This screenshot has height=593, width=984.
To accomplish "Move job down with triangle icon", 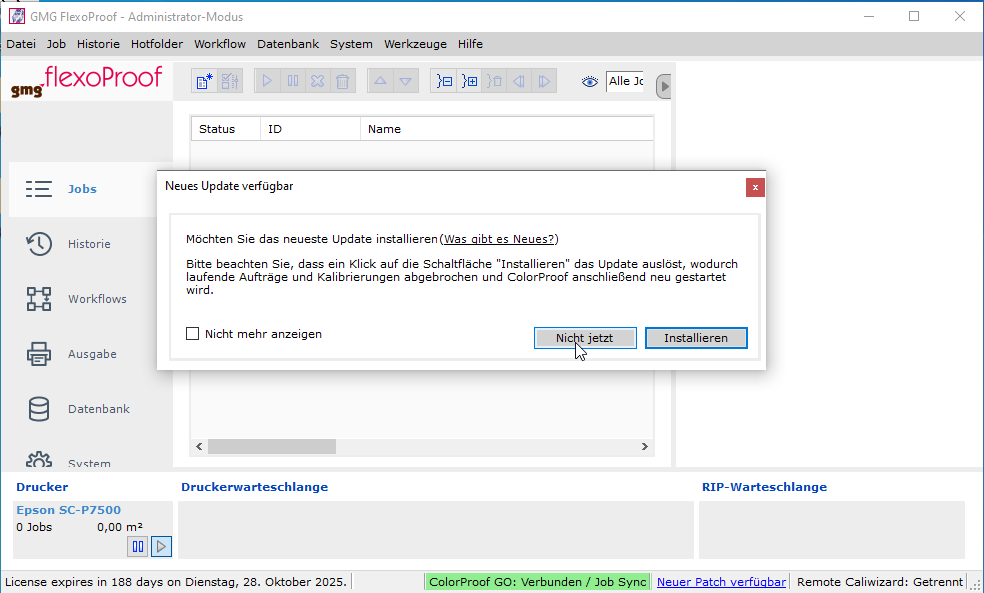I will click(405, 81).
